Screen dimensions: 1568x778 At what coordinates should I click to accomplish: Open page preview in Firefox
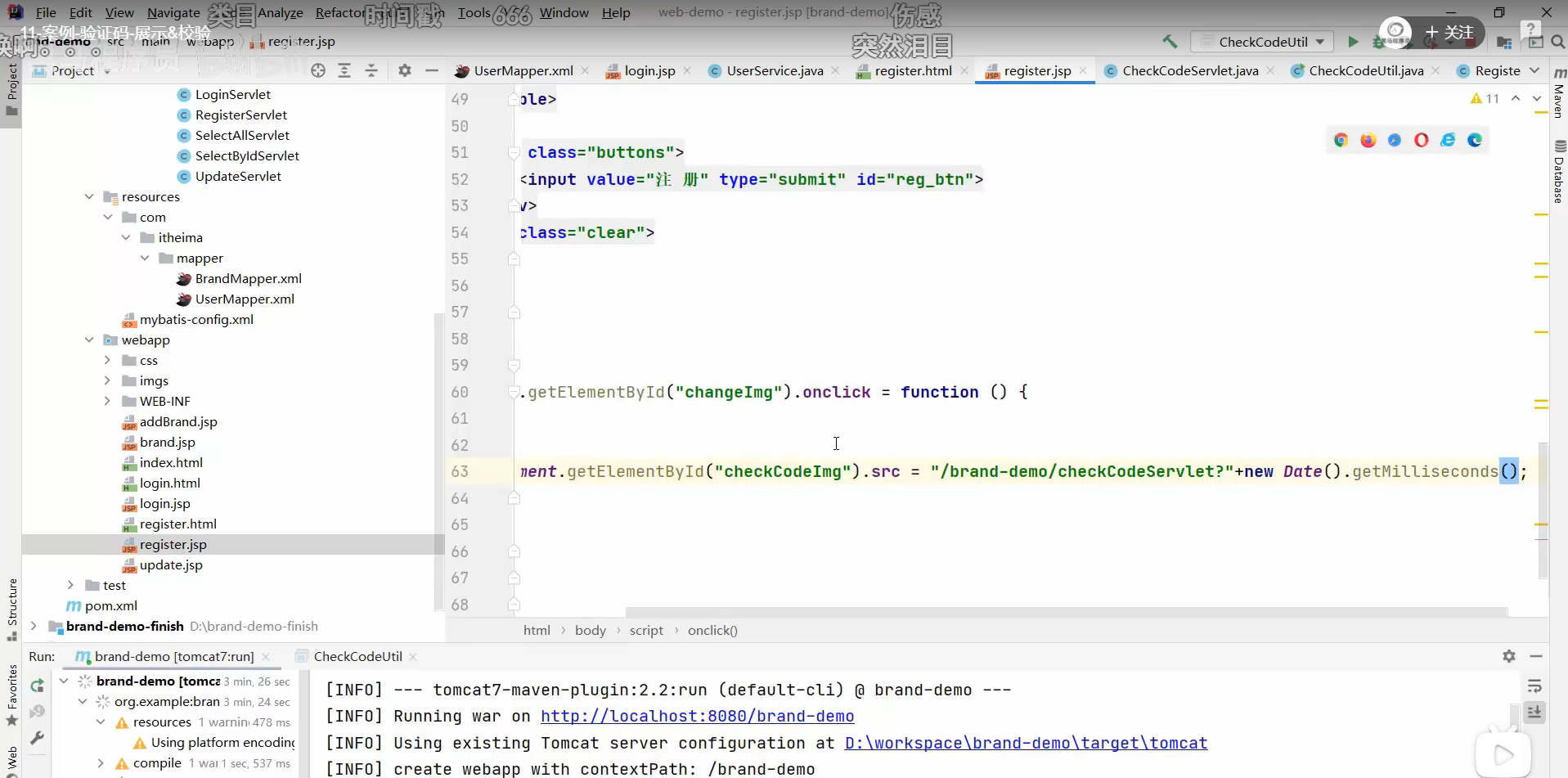point(1368,140)
